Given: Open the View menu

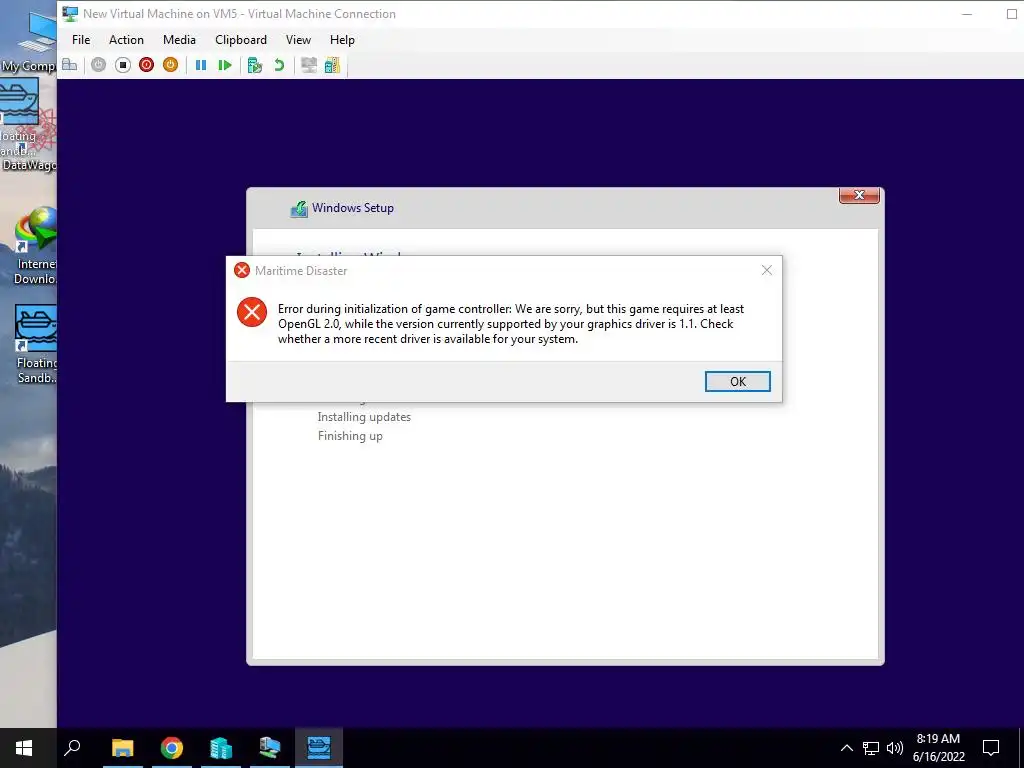Looking at the screenshot, I should [298, 40].
